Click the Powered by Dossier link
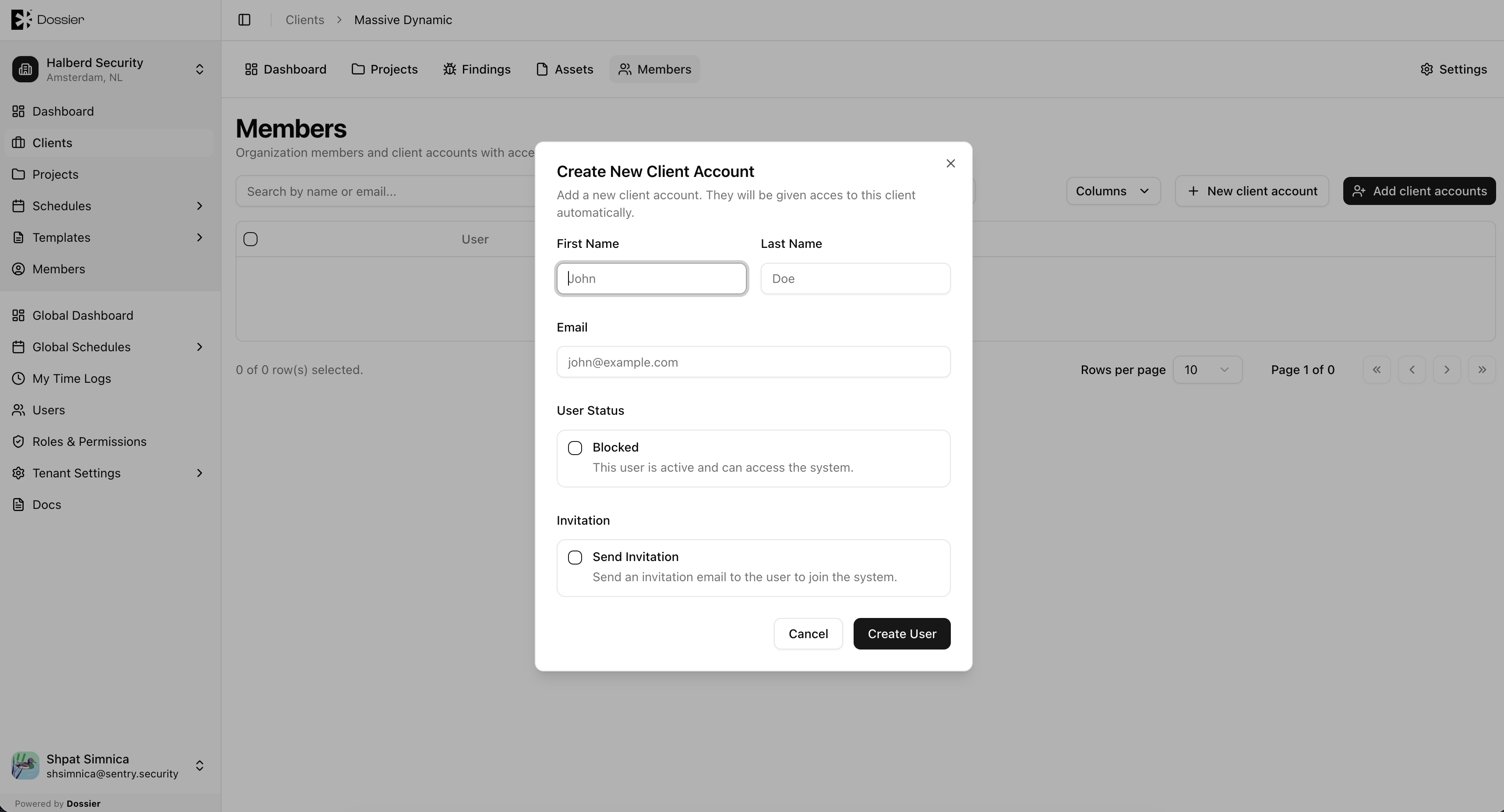The width and height of the screenshot is (1504, 812). 58,803
